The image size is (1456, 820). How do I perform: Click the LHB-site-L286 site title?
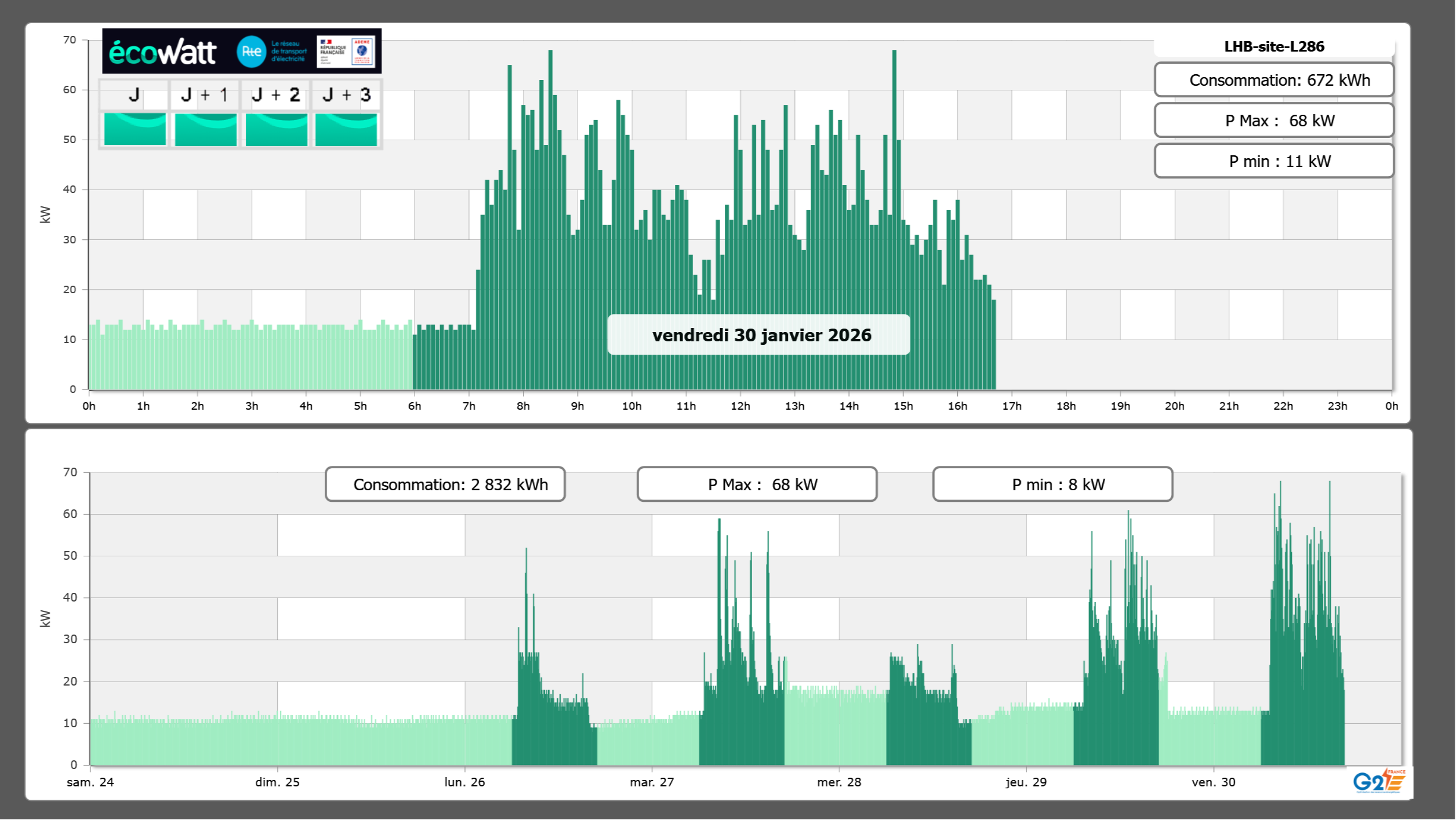click(x=1274, y=46)
